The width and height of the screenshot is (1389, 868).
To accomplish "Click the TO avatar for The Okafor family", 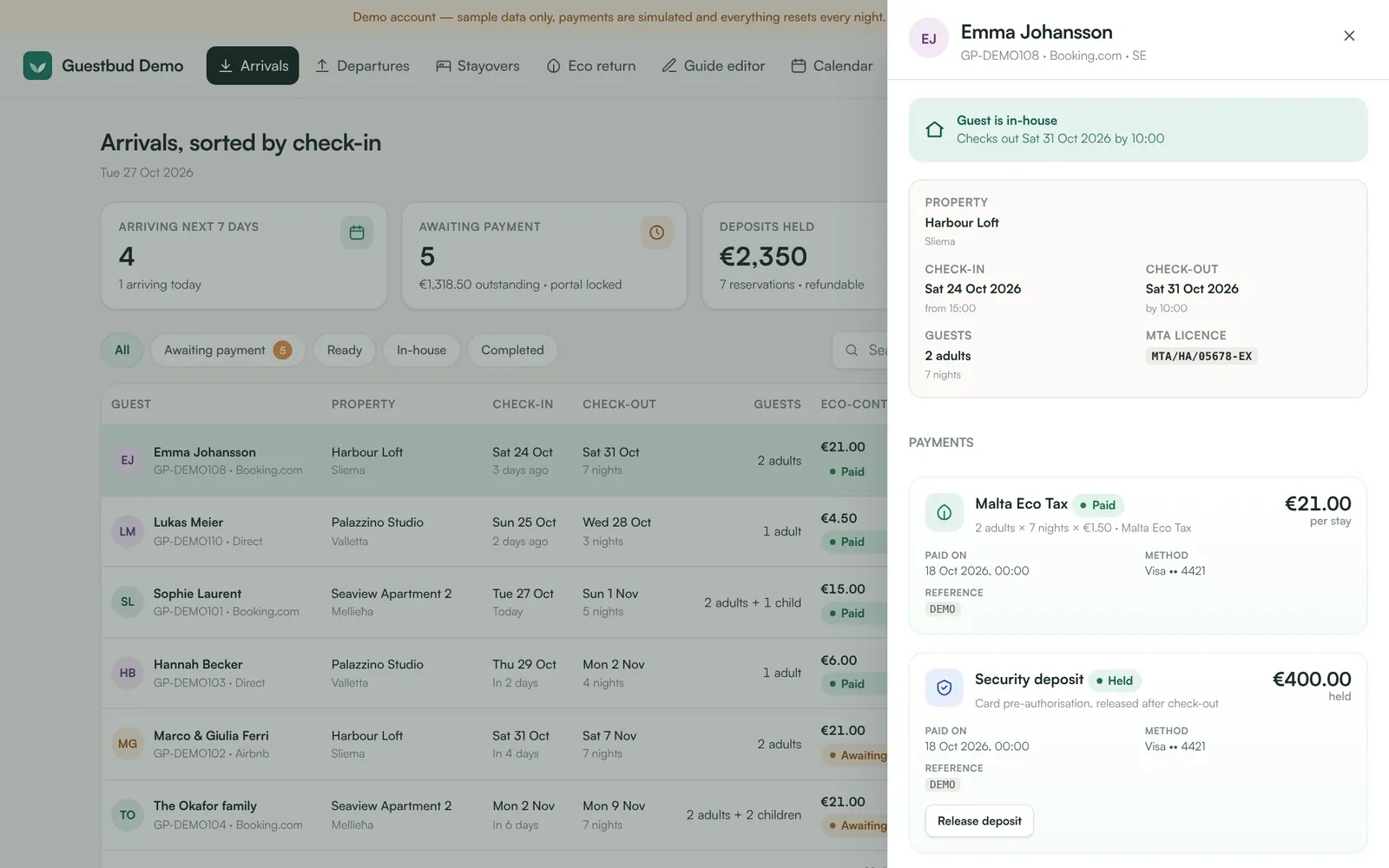I will 128,814.
